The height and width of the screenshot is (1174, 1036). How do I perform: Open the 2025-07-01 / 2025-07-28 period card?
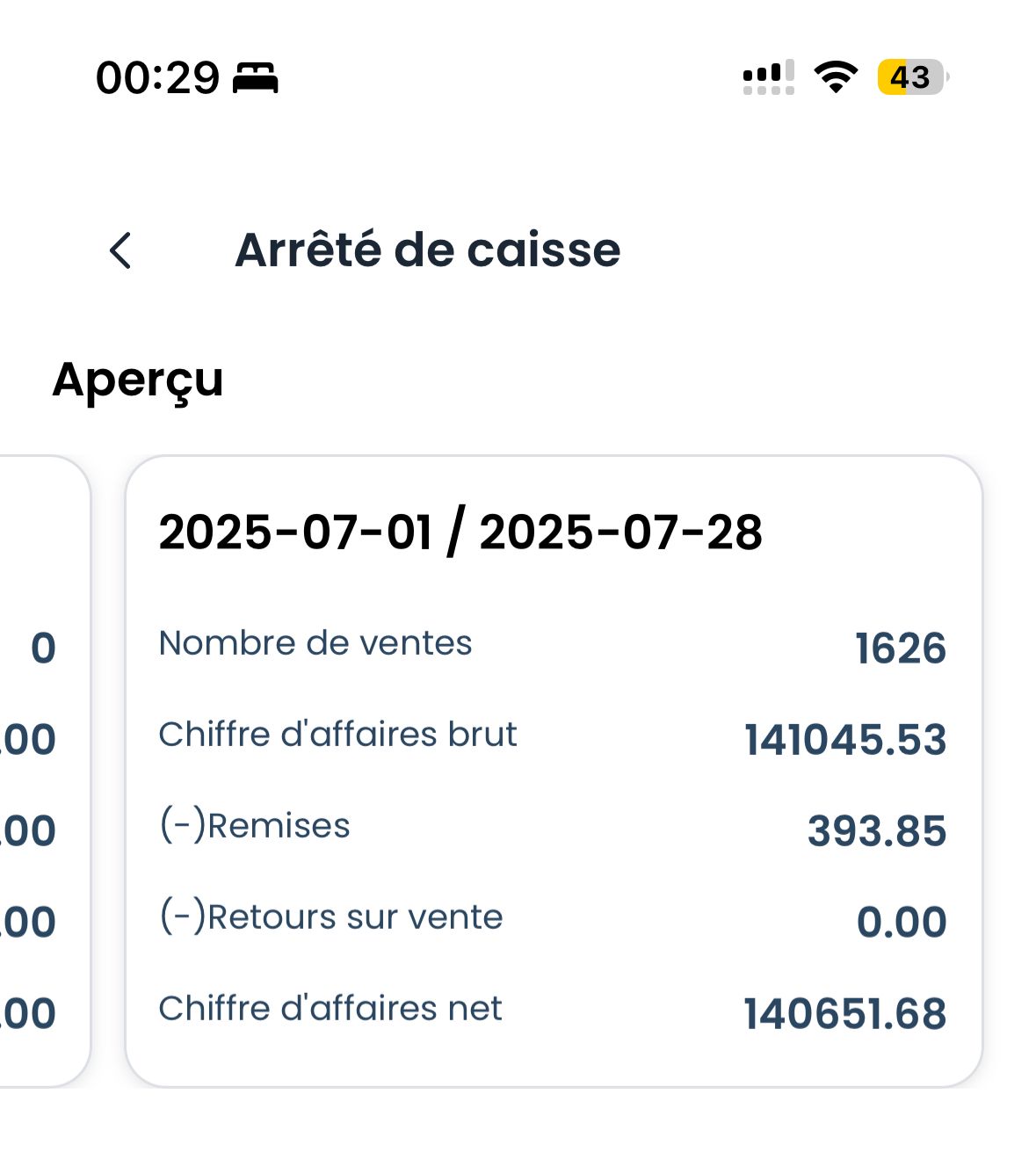[554, 771]
